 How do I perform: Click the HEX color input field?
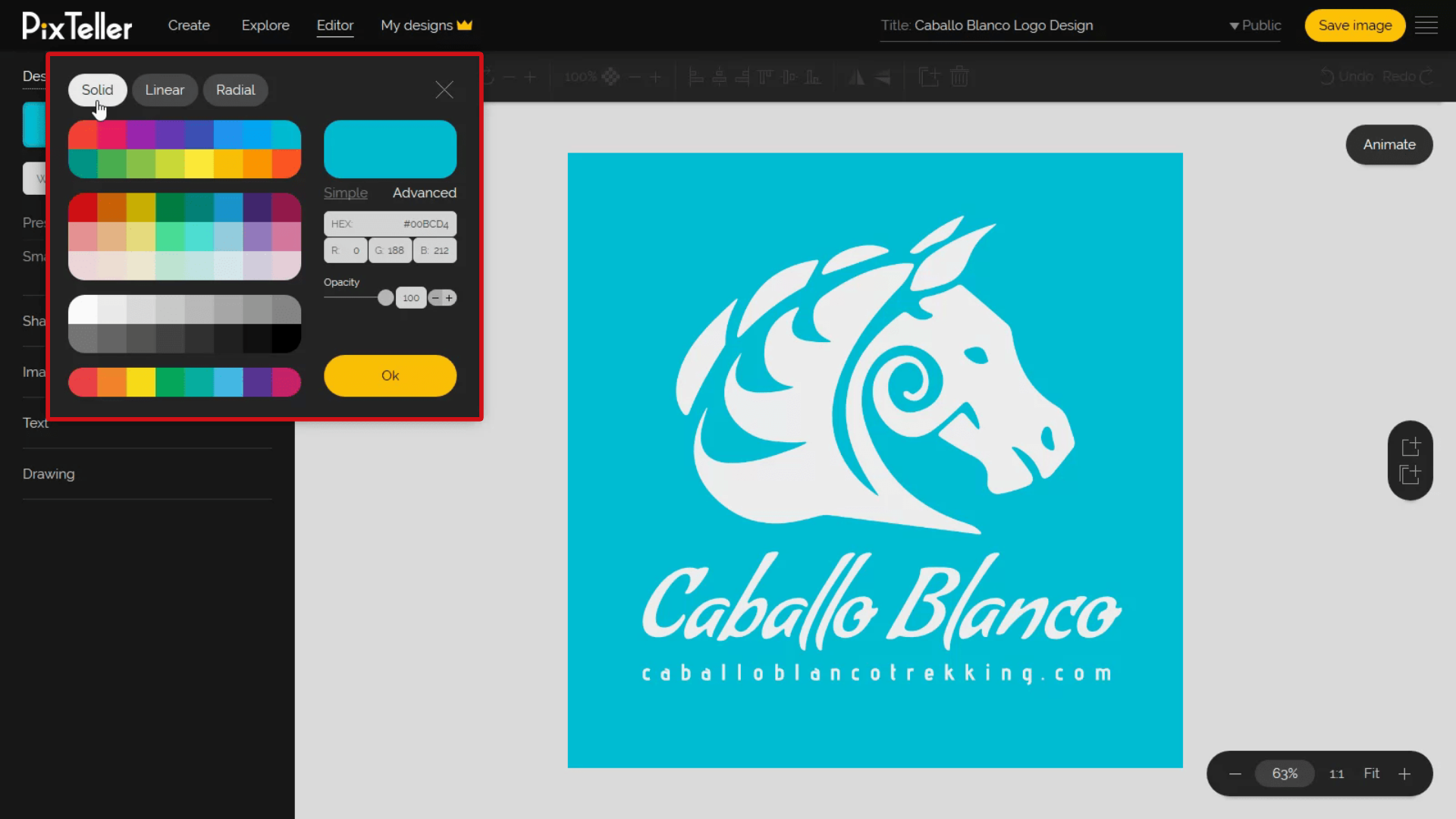[x=390, y=223]
